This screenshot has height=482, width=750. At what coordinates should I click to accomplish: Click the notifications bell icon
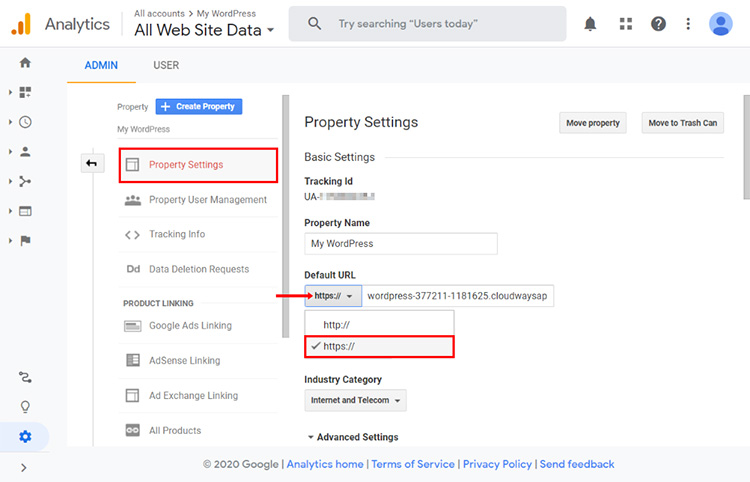pos(591,24)
